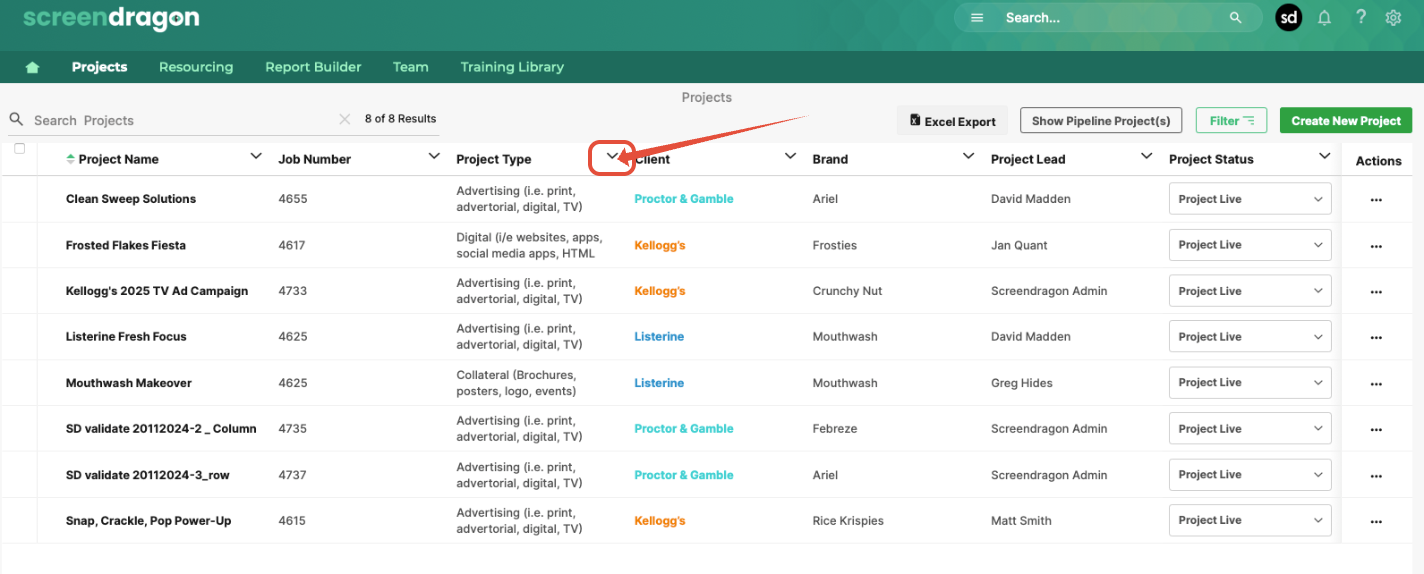Click brand cell Febreze
Viewport: 1424px width, 574px height.
tap(835, 429)
